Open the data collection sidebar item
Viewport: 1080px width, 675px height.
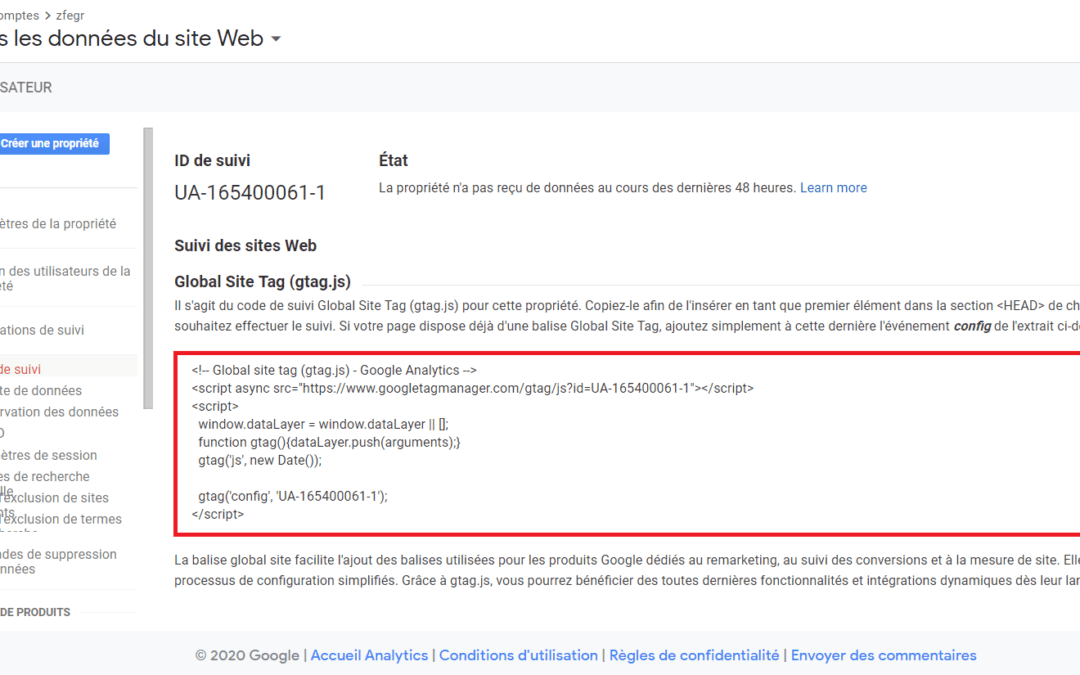coord(41,391)
